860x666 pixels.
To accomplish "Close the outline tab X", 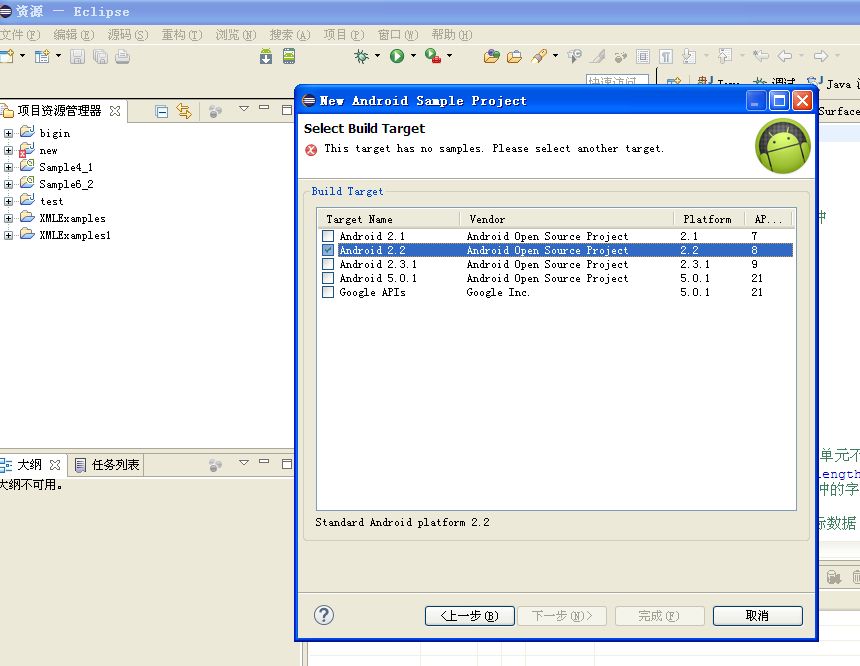I will 55,465.
